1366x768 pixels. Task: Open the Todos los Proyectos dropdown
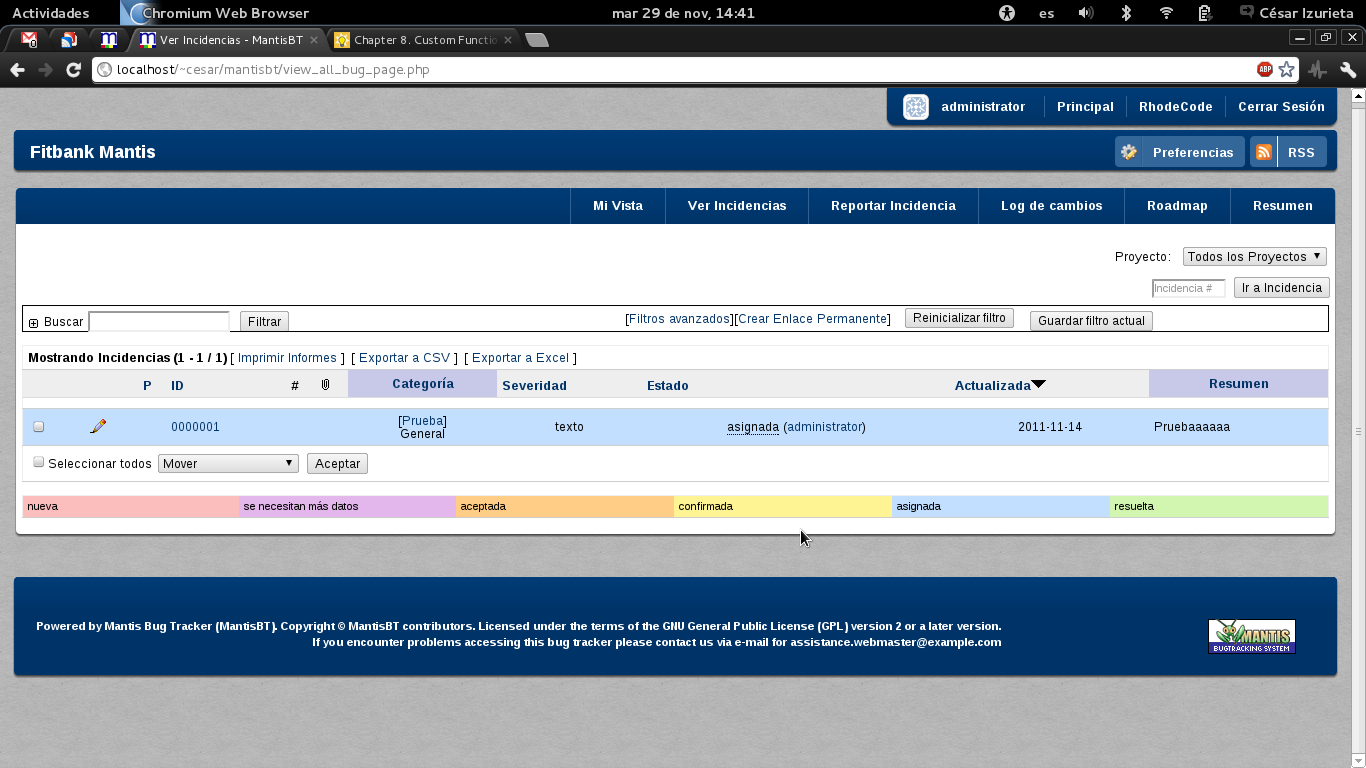[1255, 257]
